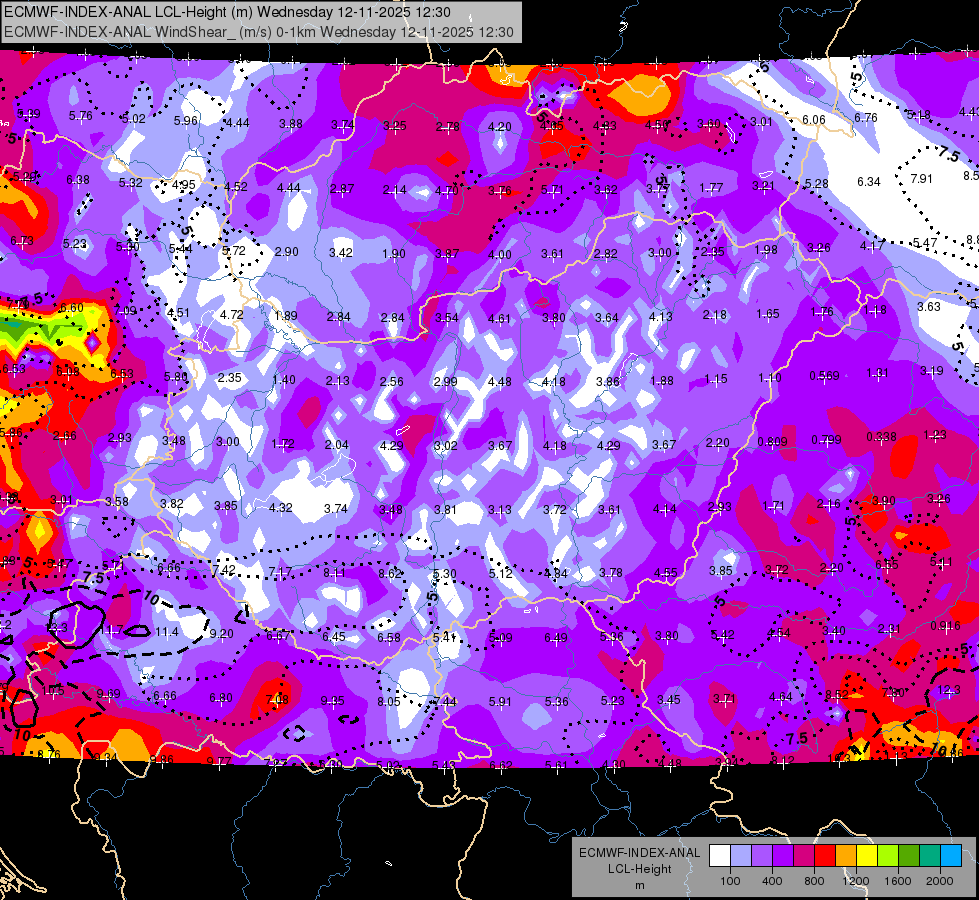Click the grid value '1.98'
The width and height of the screenshot is (979, 900).
point(765,250)
